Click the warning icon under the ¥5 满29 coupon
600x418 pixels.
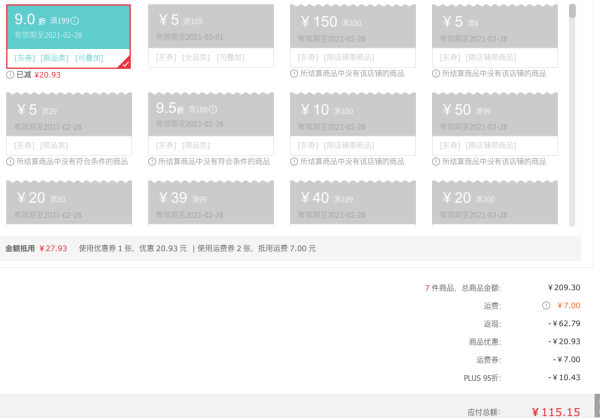click(10, 162)
